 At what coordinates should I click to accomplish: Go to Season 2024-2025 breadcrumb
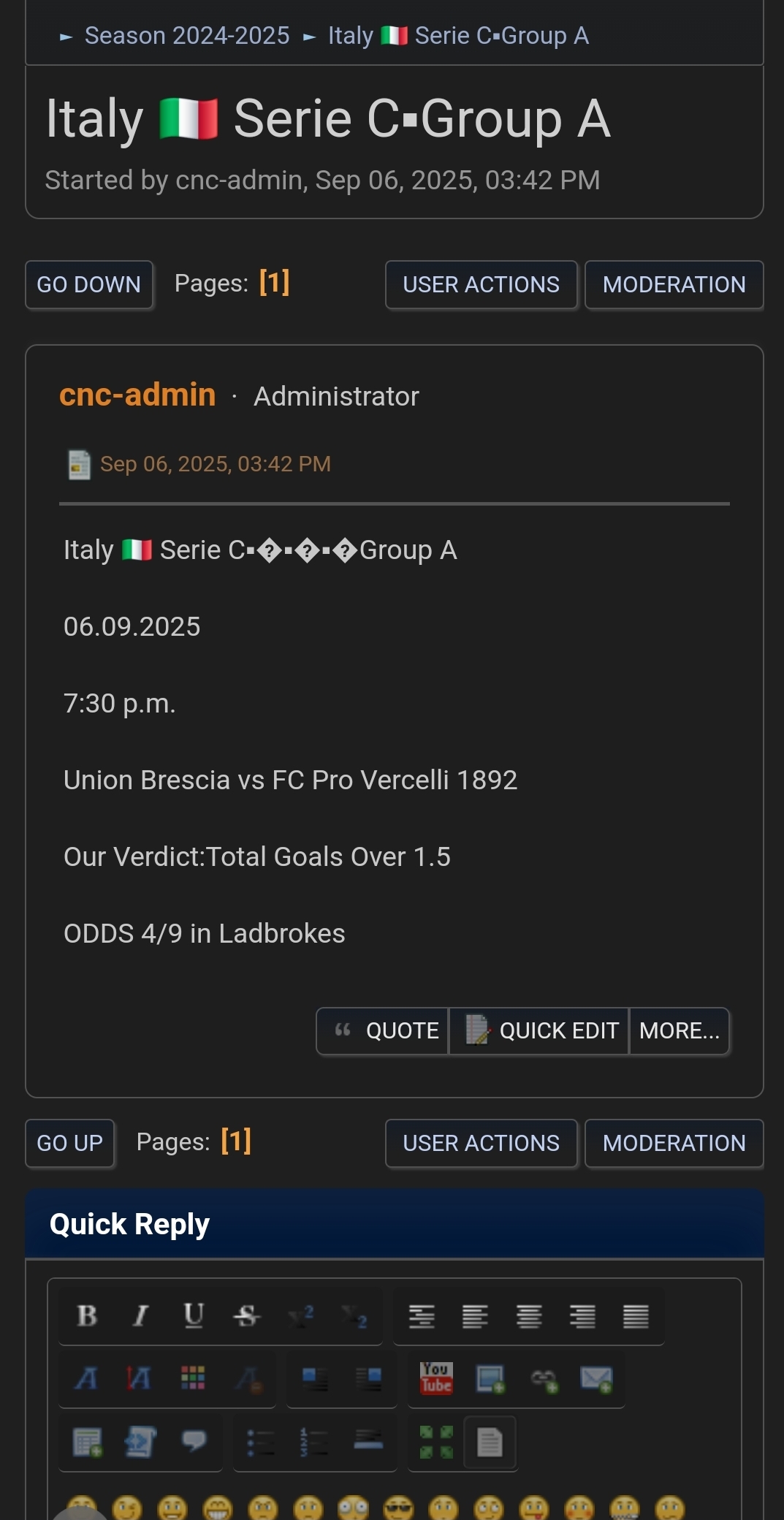187,35
